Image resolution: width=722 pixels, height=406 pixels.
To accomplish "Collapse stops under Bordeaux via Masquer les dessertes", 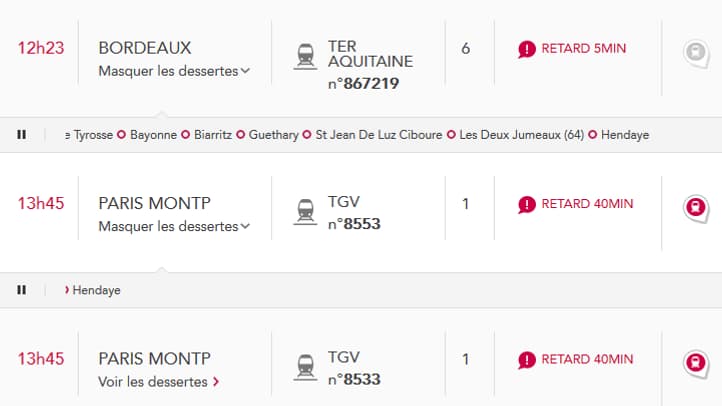I will coord(174,71).
